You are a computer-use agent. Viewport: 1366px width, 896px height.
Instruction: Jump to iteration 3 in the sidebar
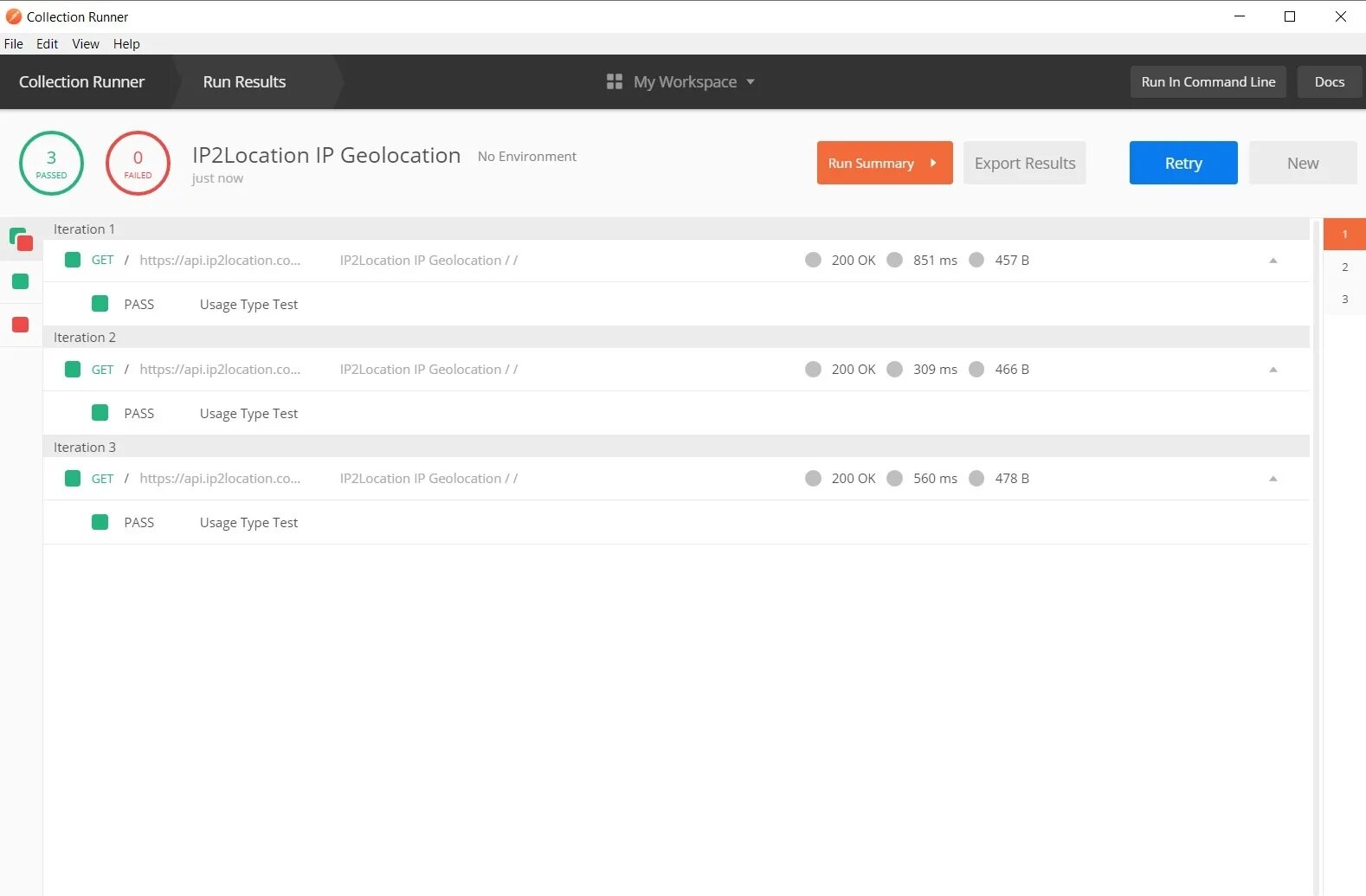(x=1344, y=299)
